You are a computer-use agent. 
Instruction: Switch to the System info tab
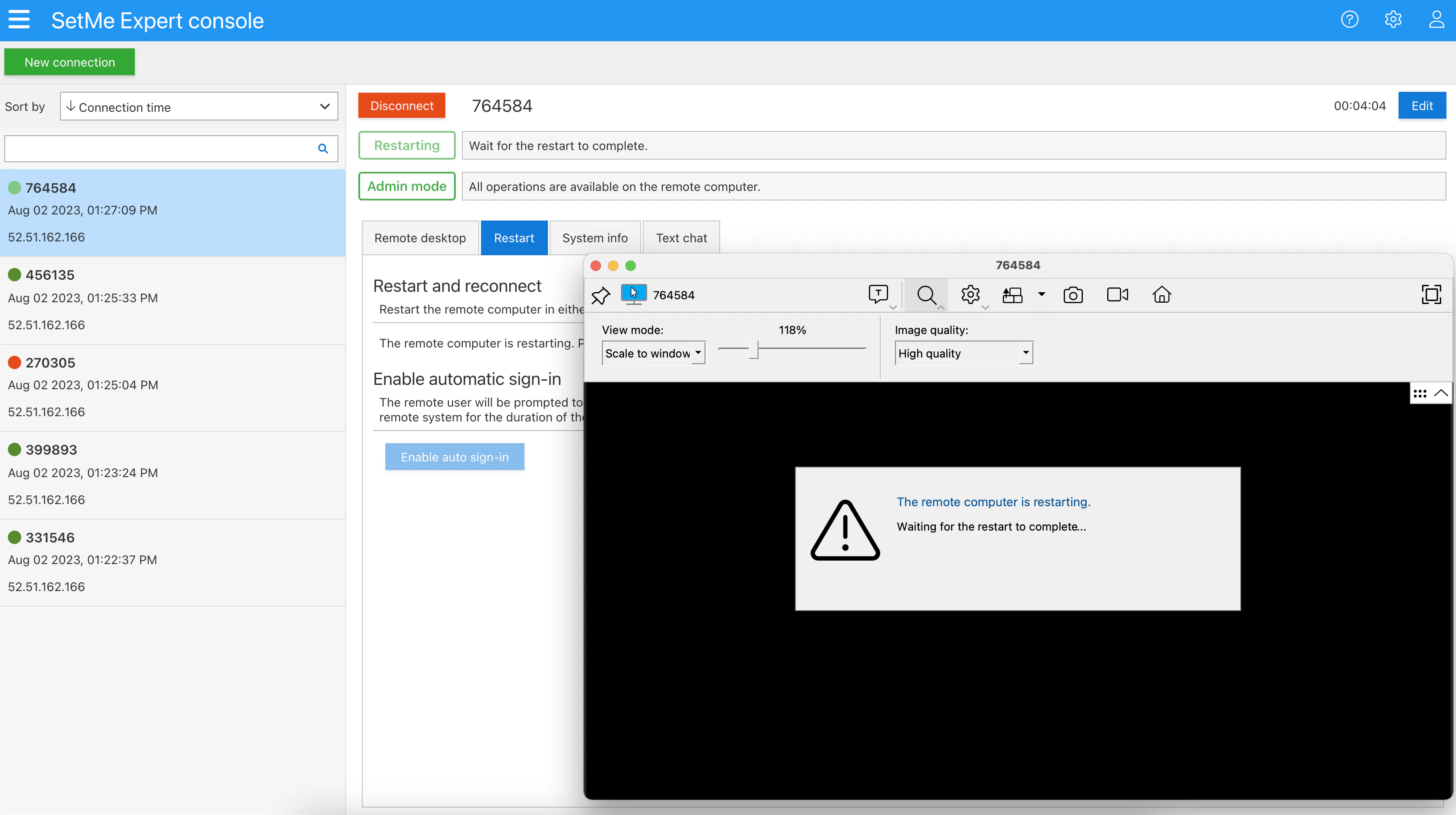click(x=594, y=237)
